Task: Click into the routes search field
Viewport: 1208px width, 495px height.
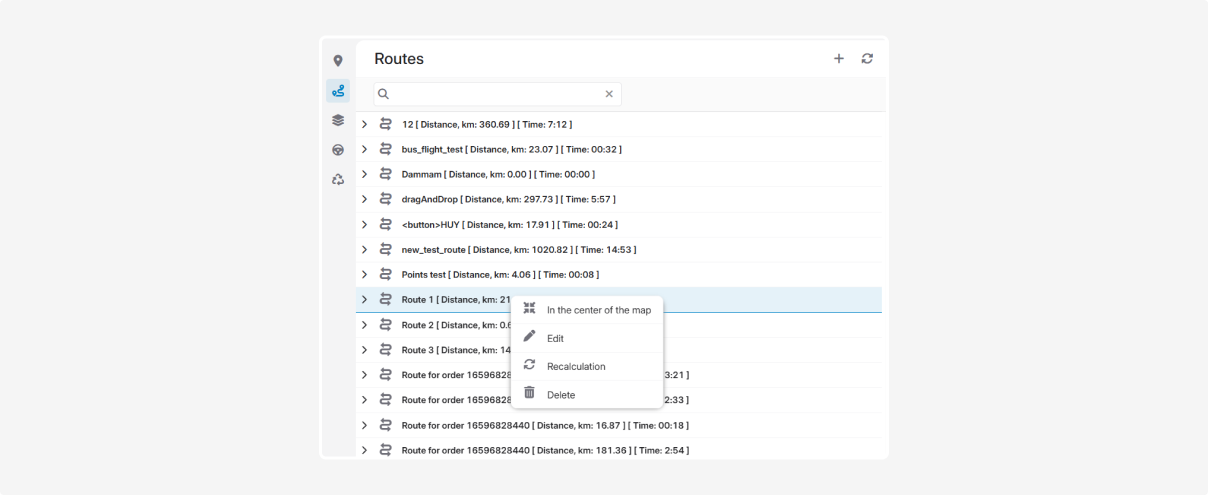Action: click(x=495, y=94)
